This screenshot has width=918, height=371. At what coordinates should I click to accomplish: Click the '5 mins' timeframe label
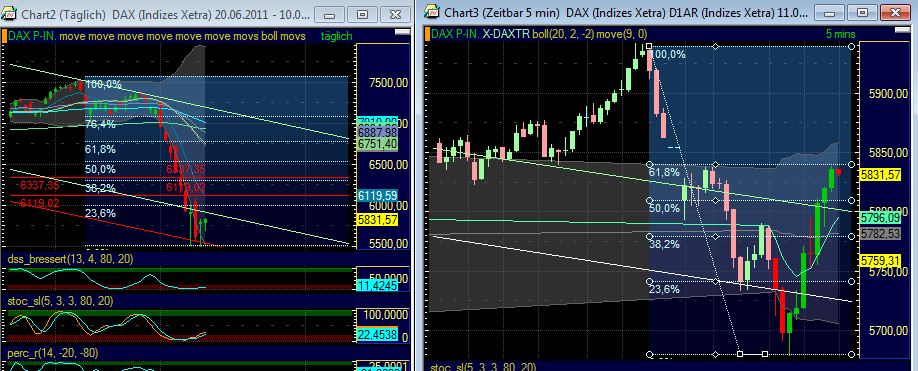(x=841, y=35)
